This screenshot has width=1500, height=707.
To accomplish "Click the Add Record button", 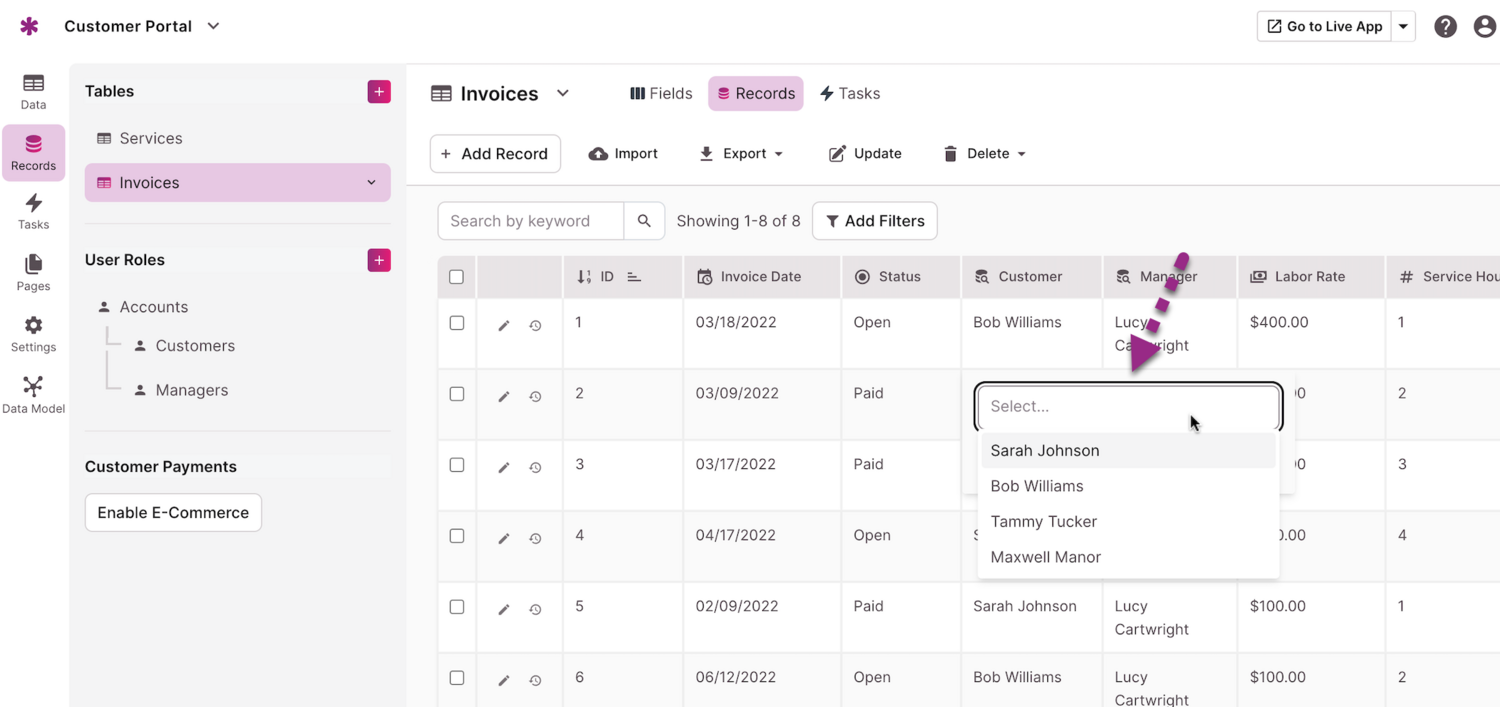I will pyautogui.click(x=495, y=154).
